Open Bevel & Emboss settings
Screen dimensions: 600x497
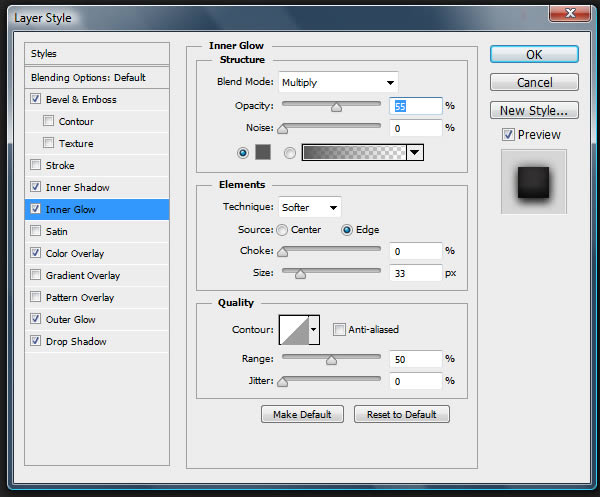click(x=81, y=99)
